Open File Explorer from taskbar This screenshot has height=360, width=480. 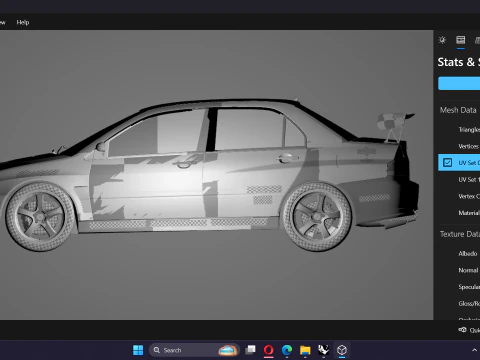tap(305, 350)
